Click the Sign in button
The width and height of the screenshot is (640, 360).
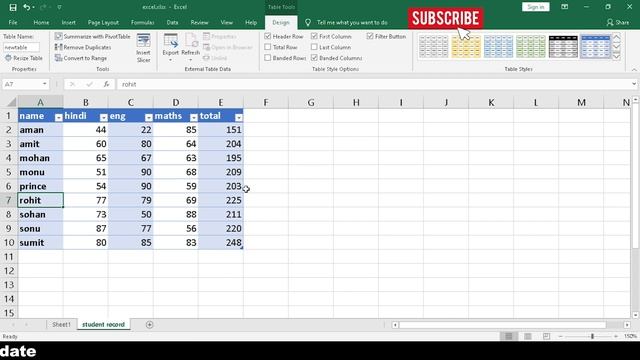[x=536, y=7]
